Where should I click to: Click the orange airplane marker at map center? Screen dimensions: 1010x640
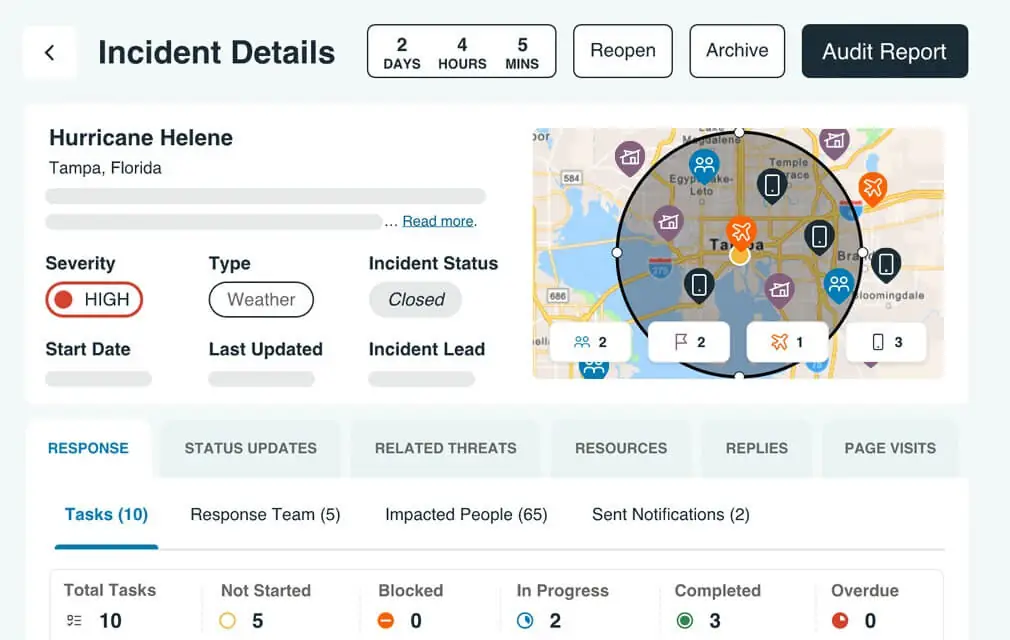point(741,232)
